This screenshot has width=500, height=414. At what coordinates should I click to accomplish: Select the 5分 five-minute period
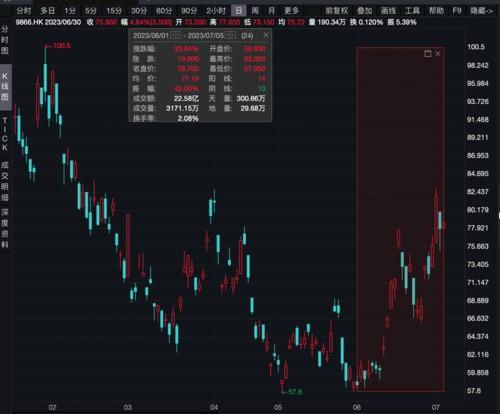[x=91, y=11]
